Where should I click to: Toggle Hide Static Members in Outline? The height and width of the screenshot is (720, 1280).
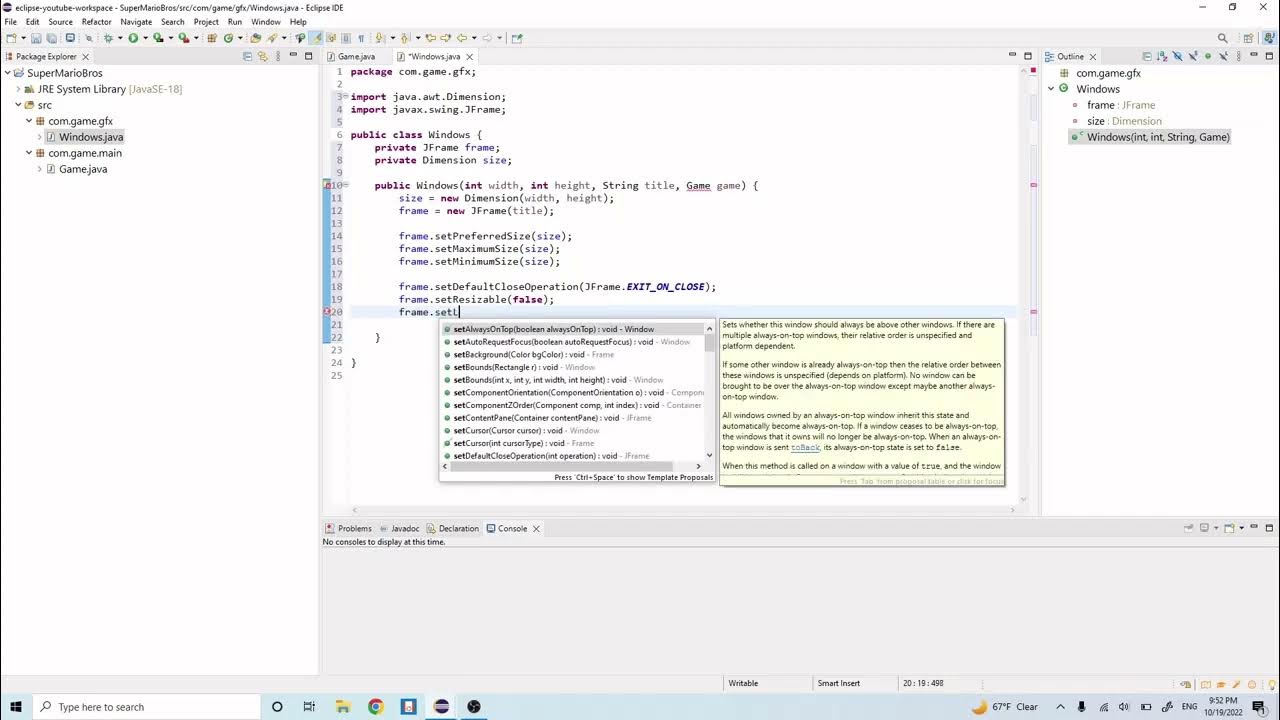click(x=1193, y=56)
